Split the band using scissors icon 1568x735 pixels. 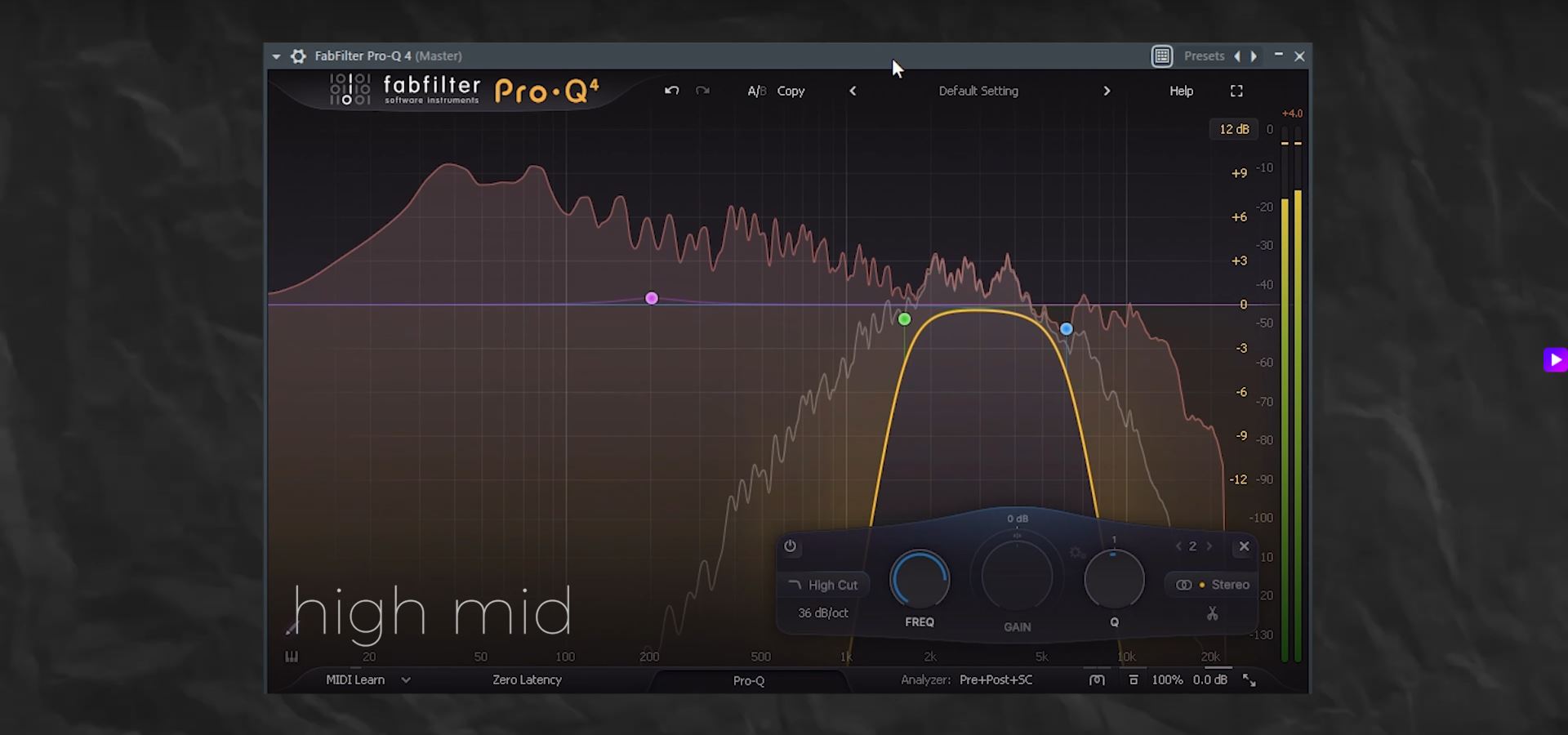[x=1213, y=613]
